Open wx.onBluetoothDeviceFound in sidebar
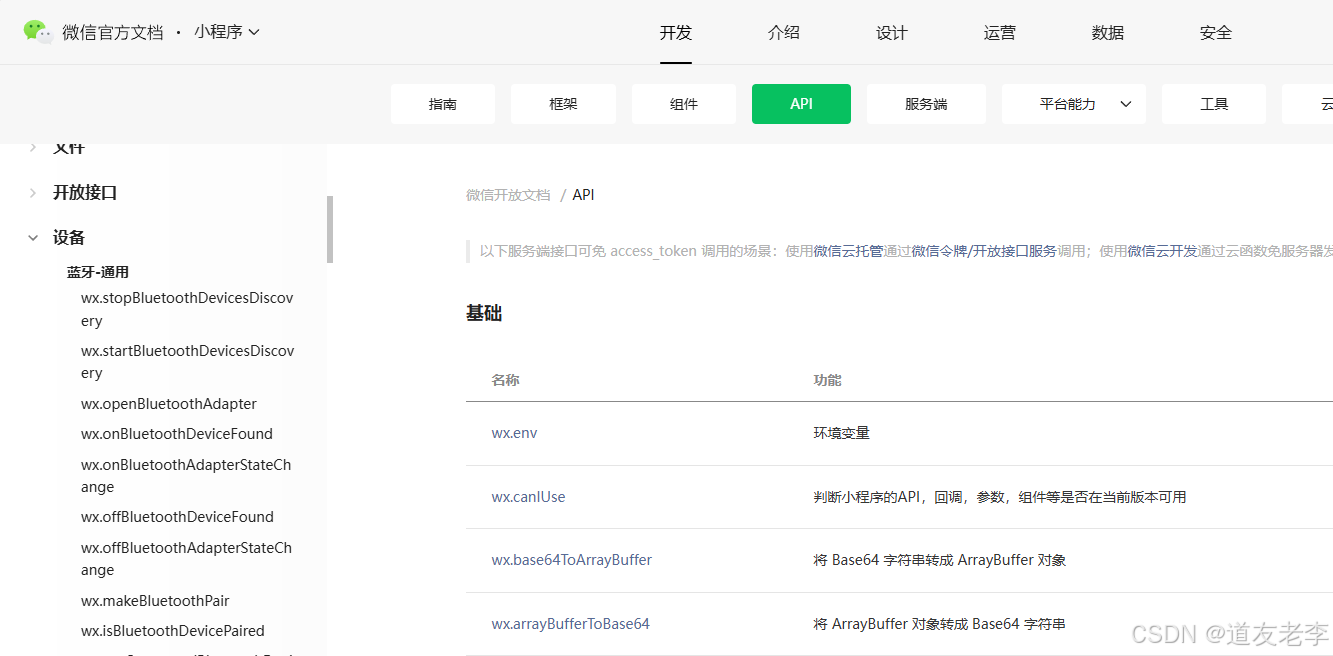 click(177, 434)
